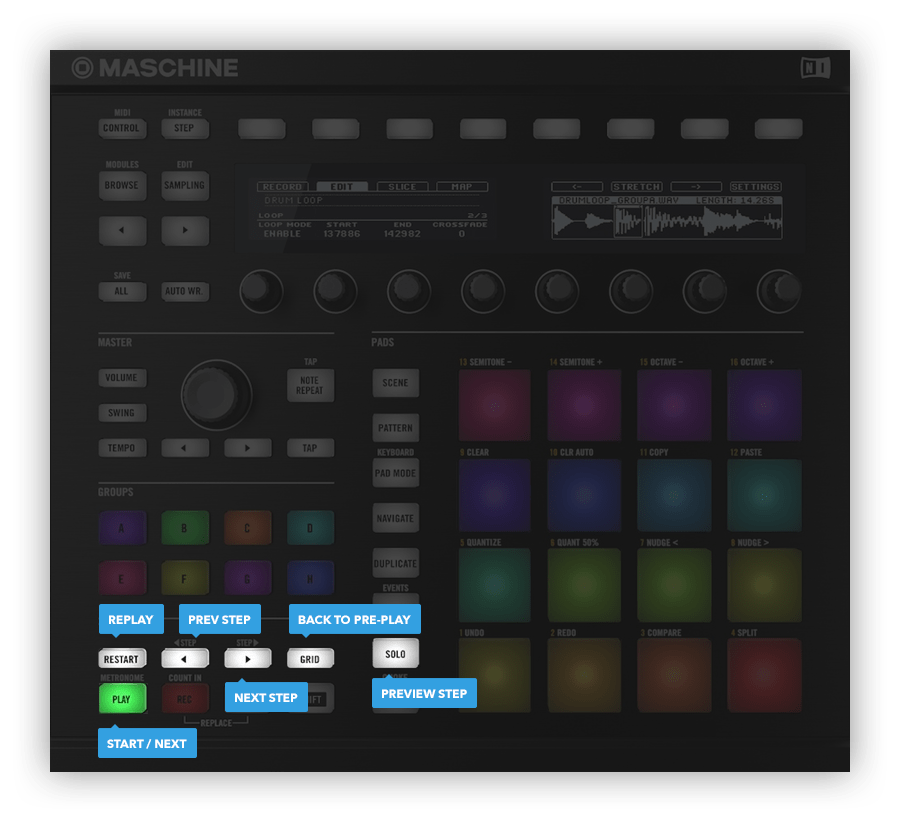Tap pad 4 SPLIT

[764, 675]
